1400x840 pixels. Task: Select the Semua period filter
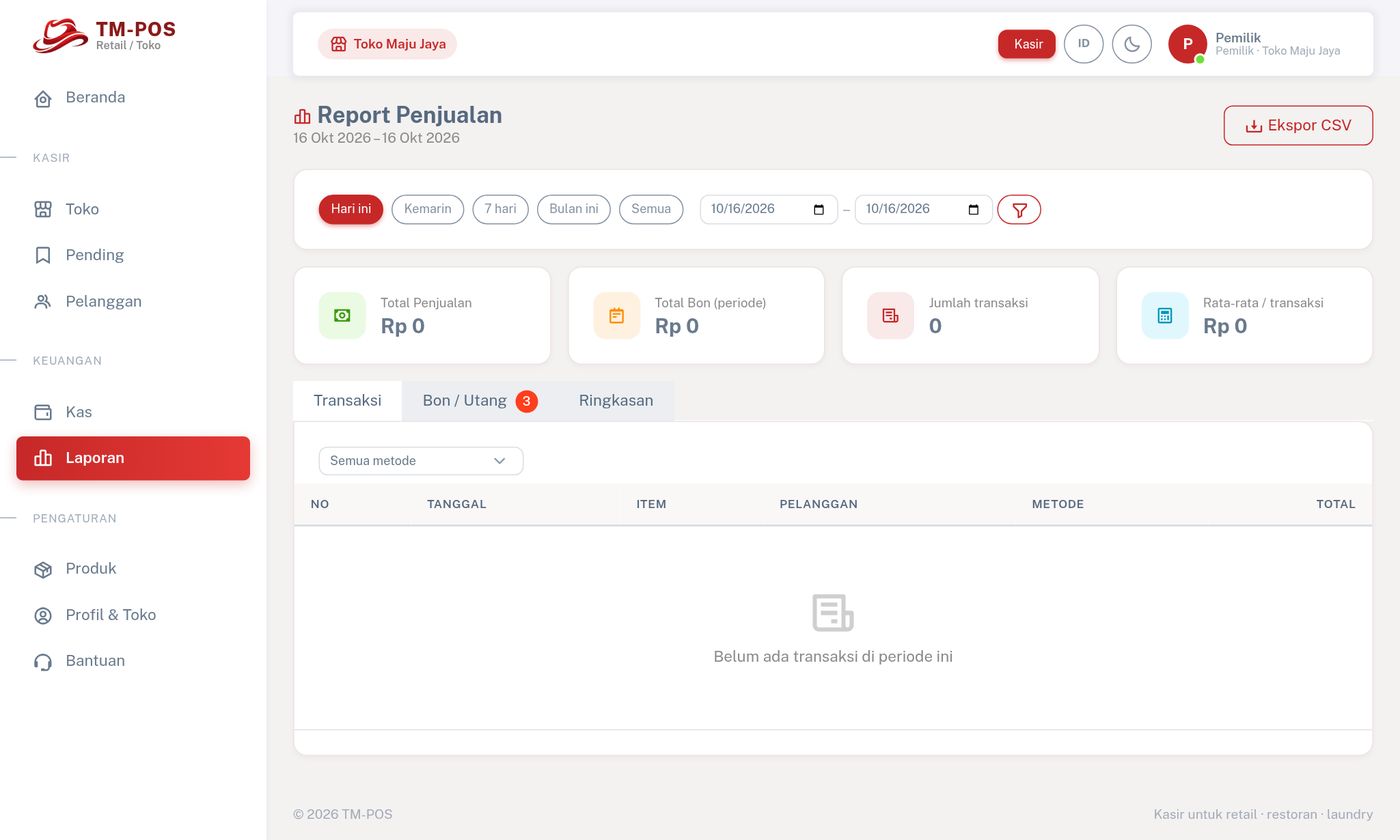coord(651,209)
